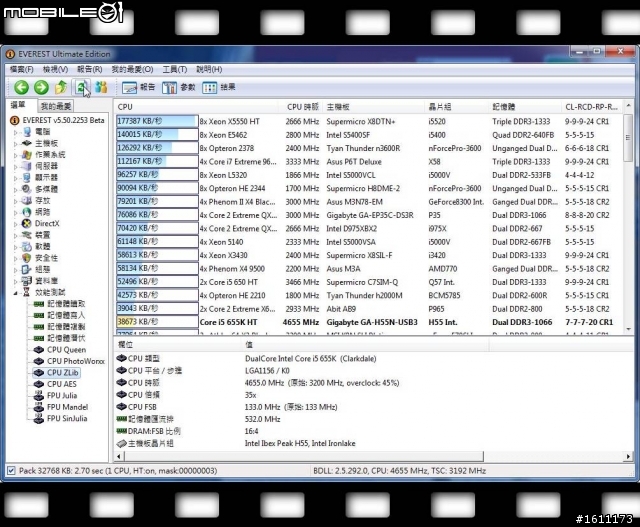Image resolution: width=640 pixels, height=527 pixels.
Task: Open the CPU Queen benchmark
Action: [60, 349]
